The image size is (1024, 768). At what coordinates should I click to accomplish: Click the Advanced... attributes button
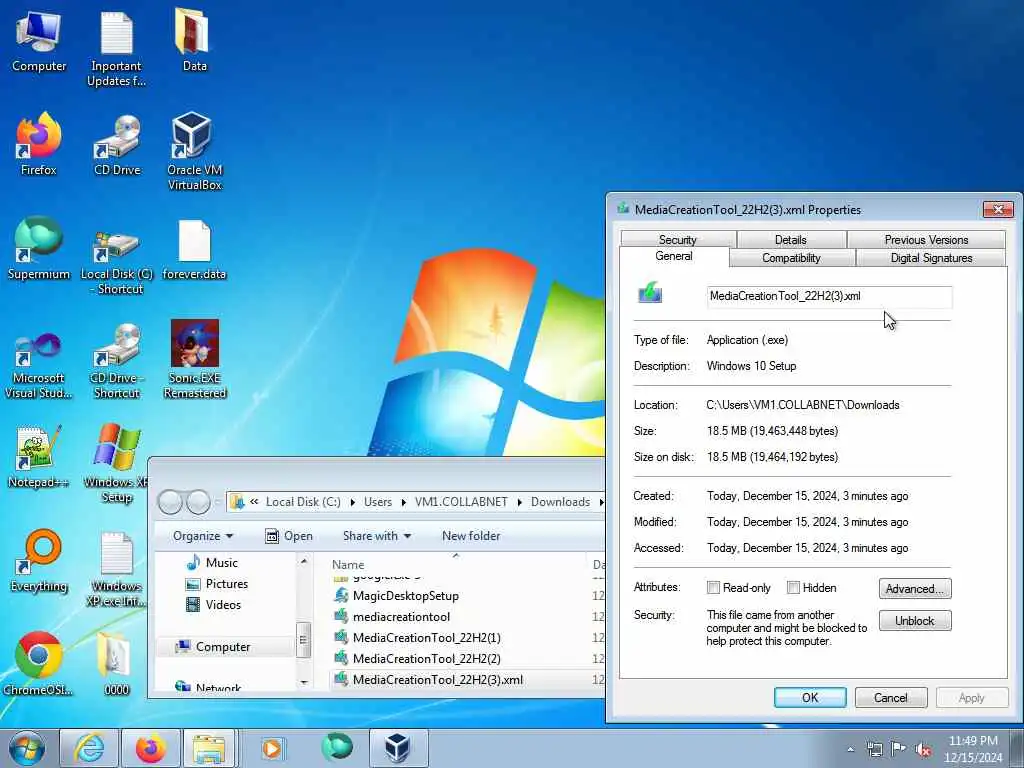point(915,588)
